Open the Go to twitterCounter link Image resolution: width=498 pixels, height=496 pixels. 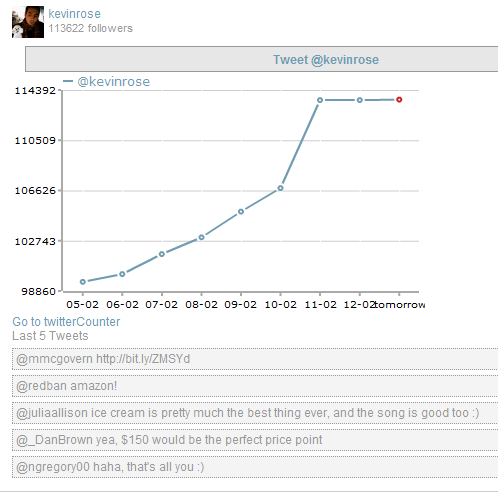click(66, 322)
